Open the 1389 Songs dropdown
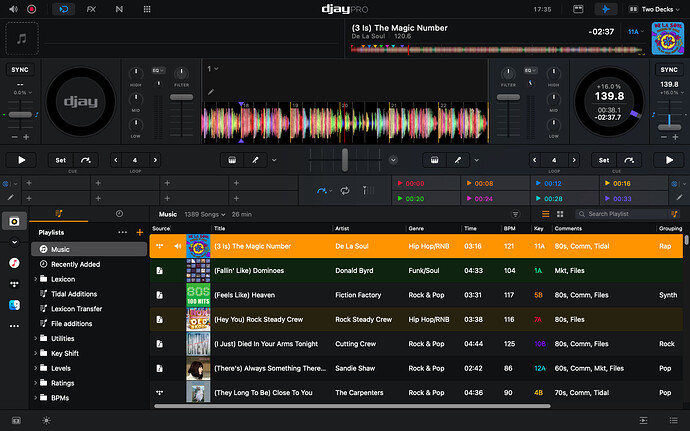This screenshot has height=431, width=690. [x=205, y=214]
